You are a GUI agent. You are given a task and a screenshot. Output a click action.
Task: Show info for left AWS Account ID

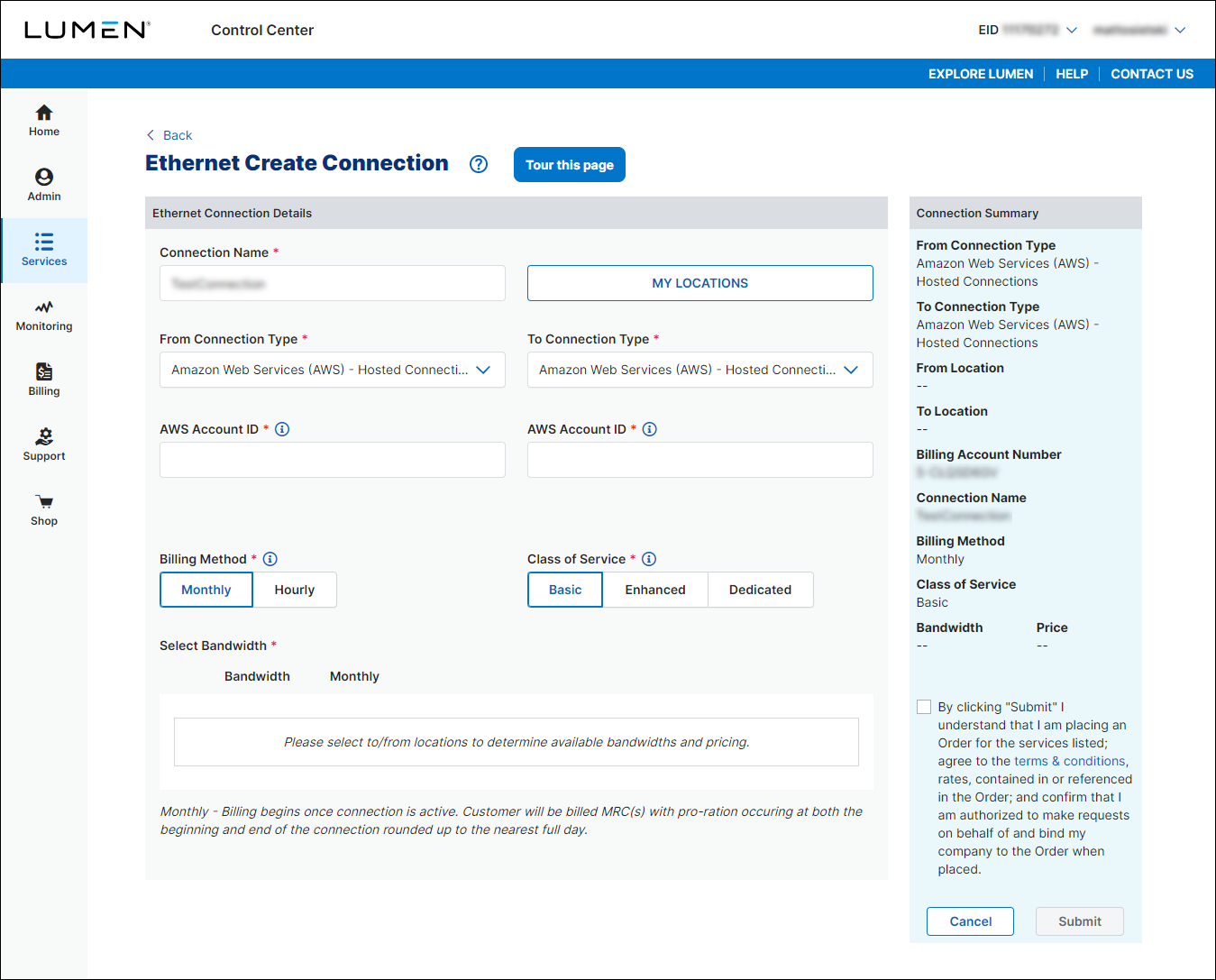[x=282, y=429]
